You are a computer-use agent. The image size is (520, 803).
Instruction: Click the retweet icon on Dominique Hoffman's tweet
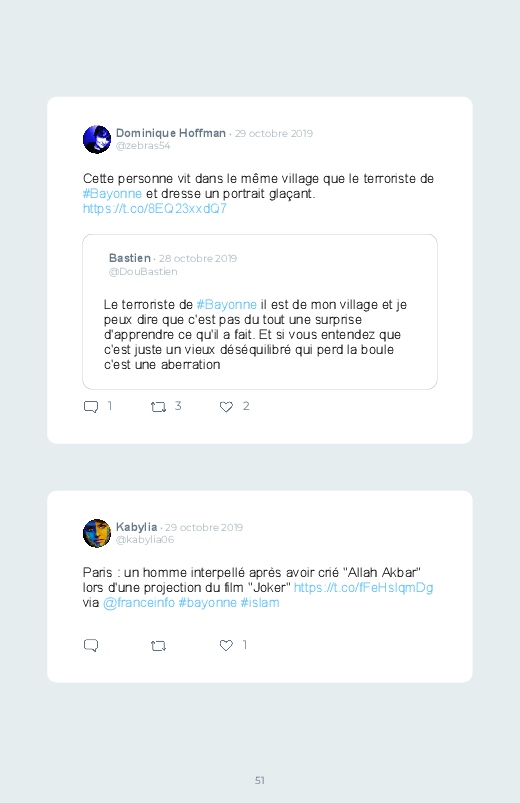[158, 407]
